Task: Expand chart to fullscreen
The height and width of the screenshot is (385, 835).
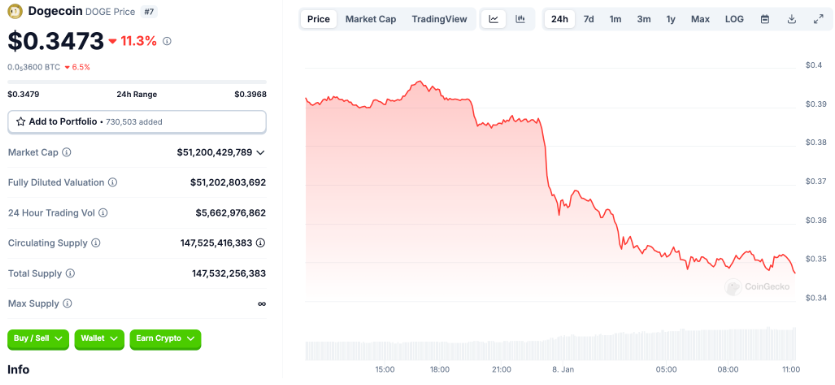Action: pyautogui.click(x=818, y=19)
